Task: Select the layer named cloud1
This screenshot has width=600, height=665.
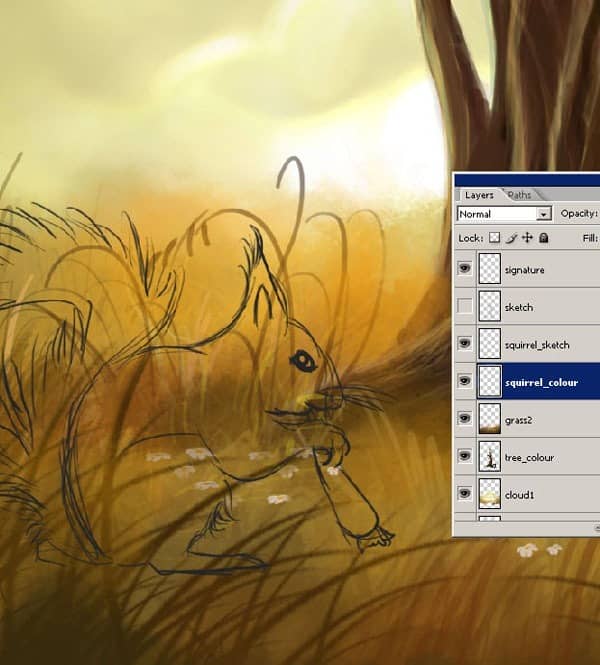Action: point(519,495)
